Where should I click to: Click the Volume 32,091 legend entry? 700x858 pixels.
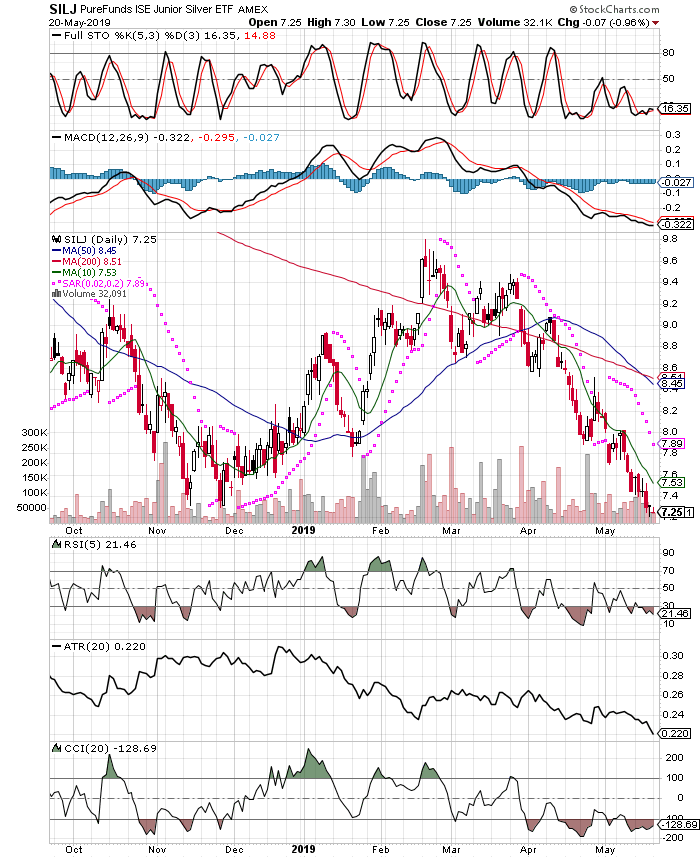pyautogui.click(x=95, y=294)
